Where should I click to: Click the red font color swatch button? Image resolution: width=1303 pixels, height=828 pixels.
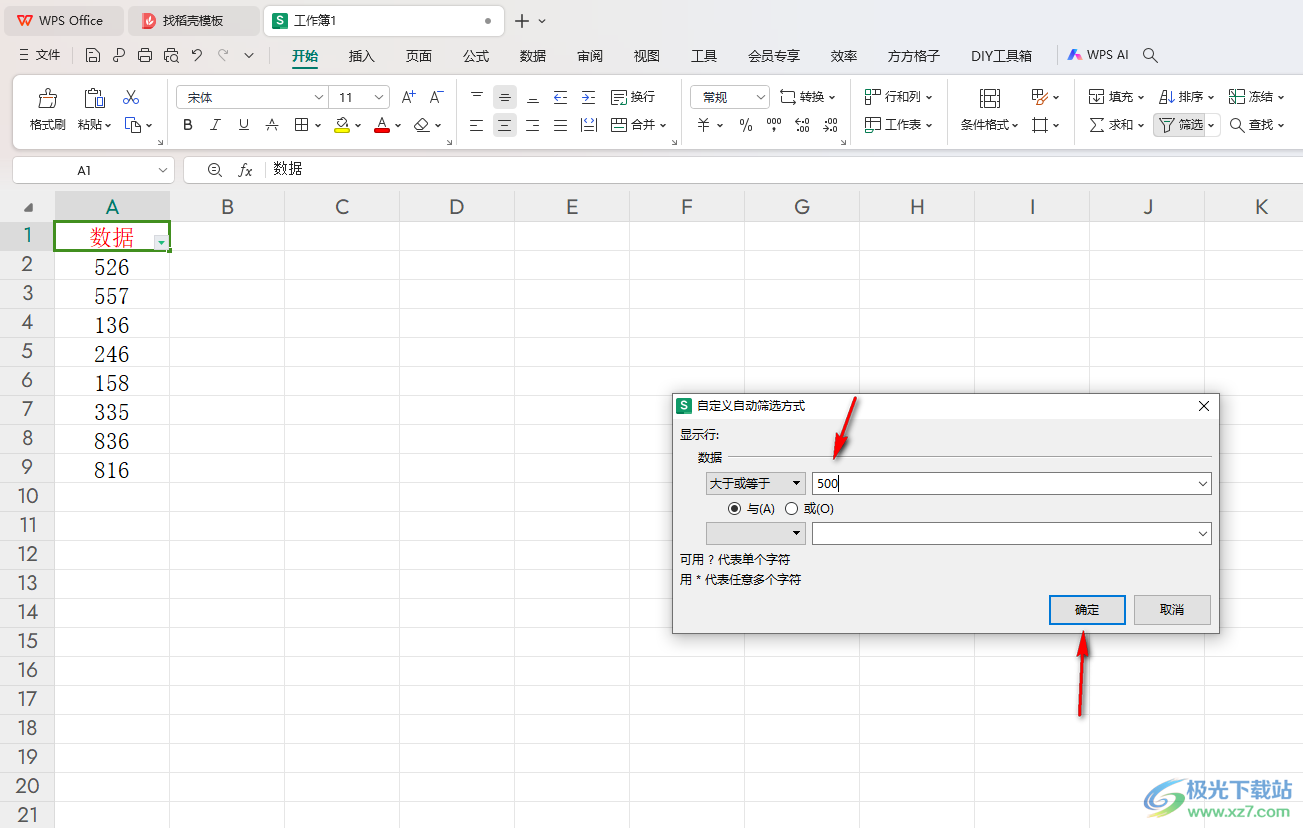pos(381,125)
